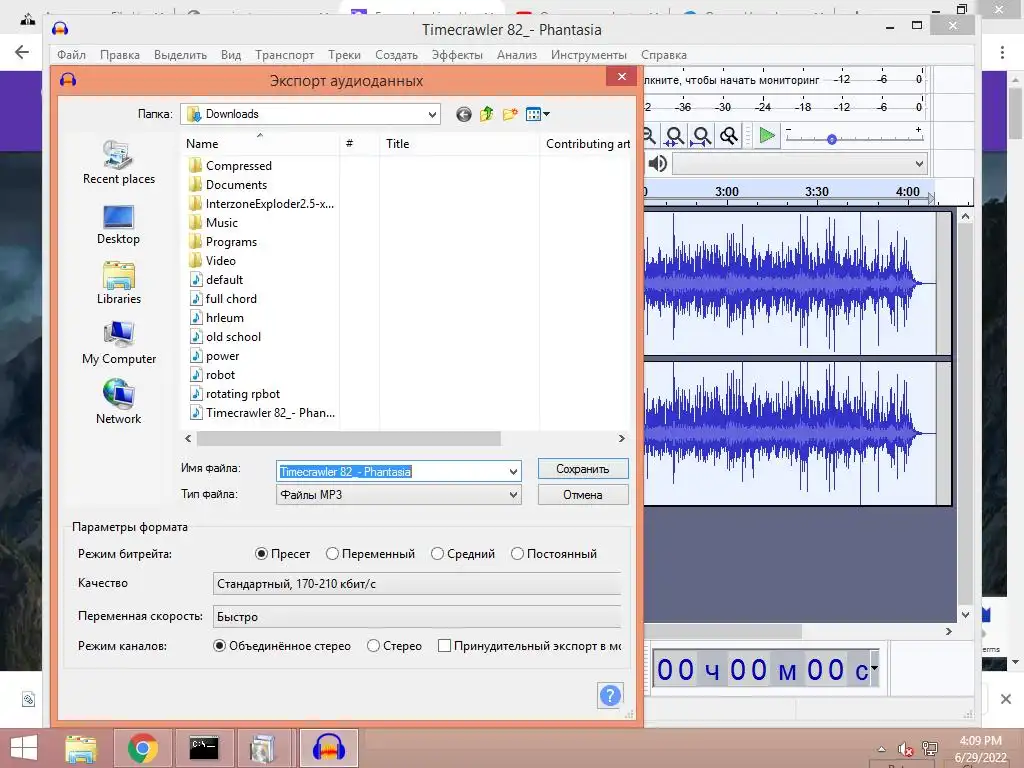Click the Отмена button

583,495
